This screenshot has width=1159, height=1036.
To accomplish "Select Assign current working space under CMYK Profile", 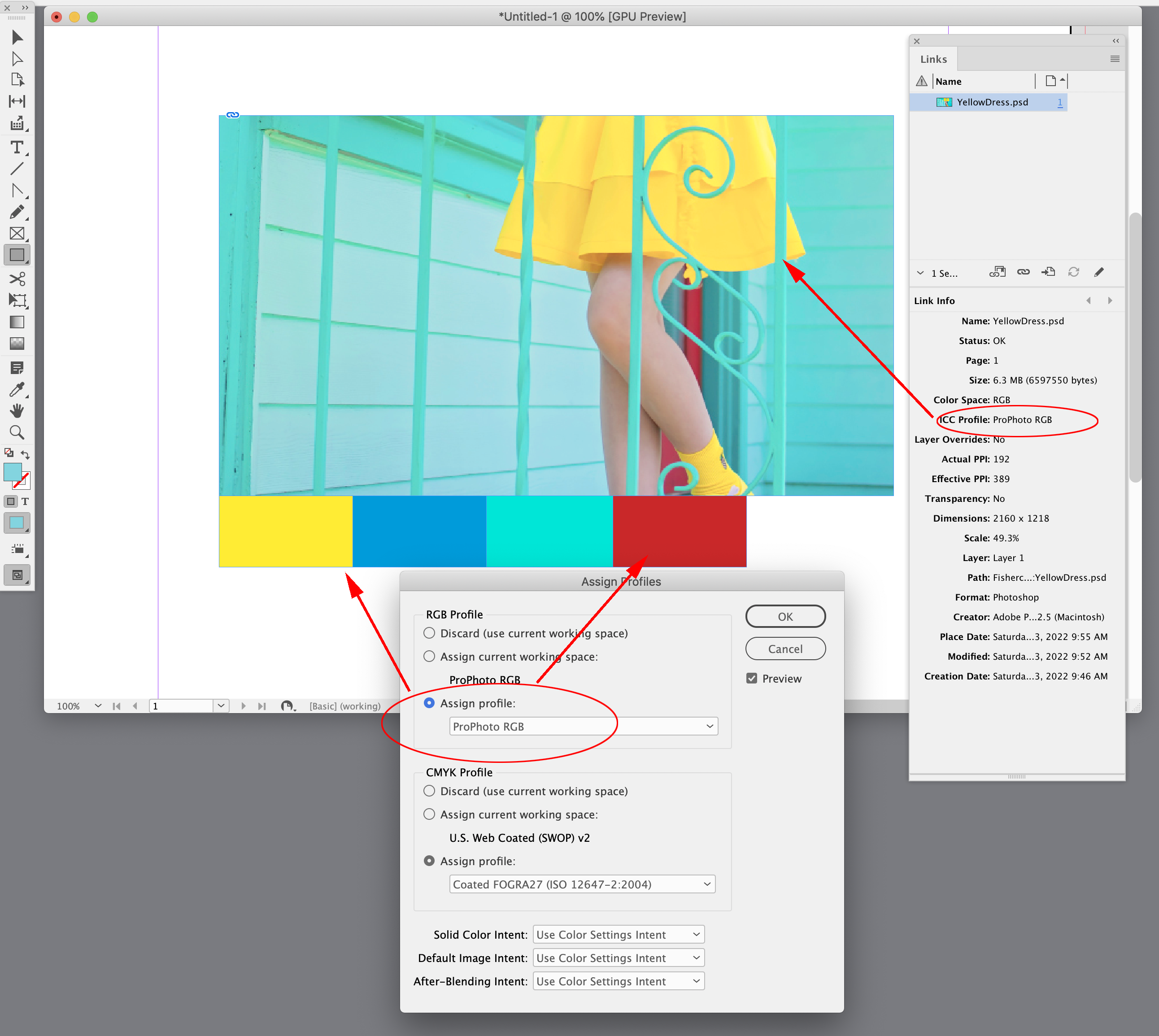I will pyautogui.click(x=429, y=814).
